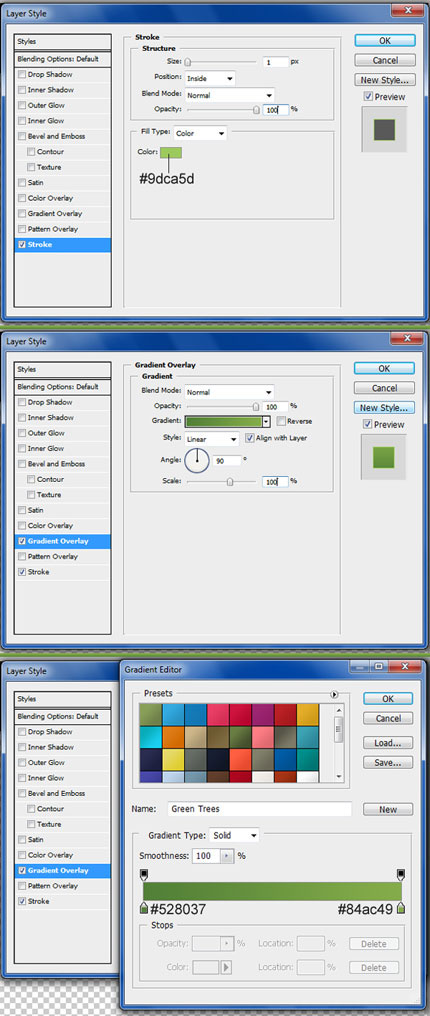This screenshot has width=430, height=1016.
Task: Open the Fill Type dropdown
Action: pyautogui.click(x=200, y=133)
